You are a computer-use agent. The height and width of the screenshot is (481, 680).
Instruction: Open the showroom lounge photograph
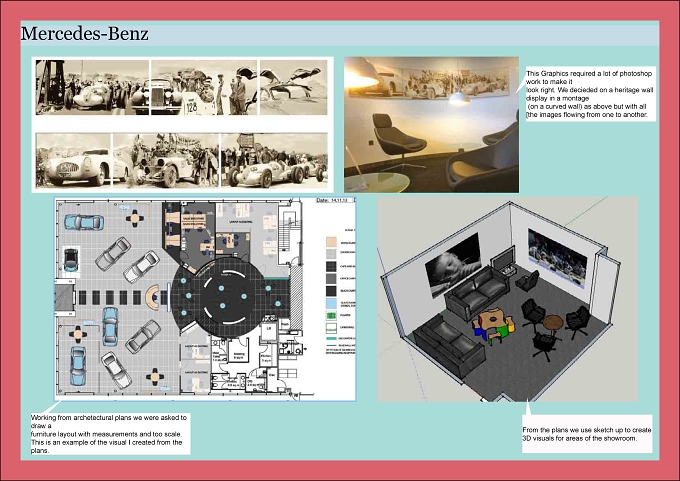[432, 124]
